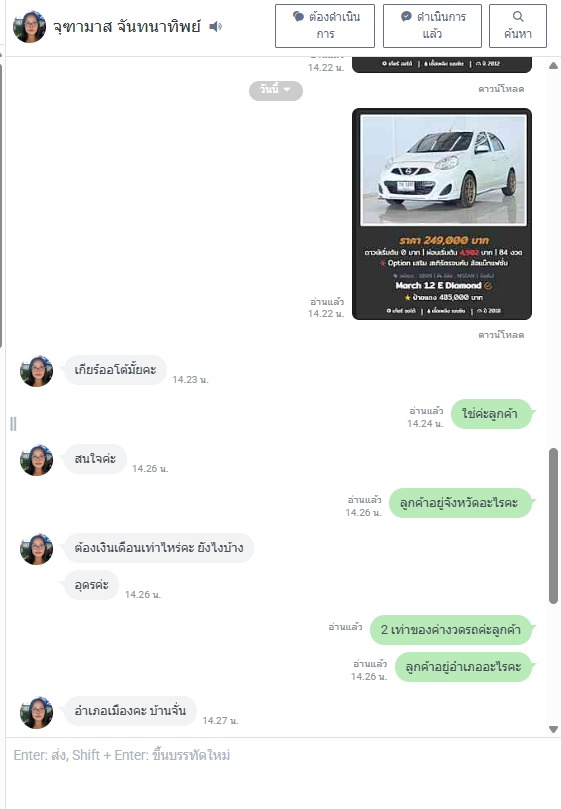The image size is (561, 809).
Task: Click avatar beside 'สนใจค่ะ' message
Action: (x=36, y=460)
